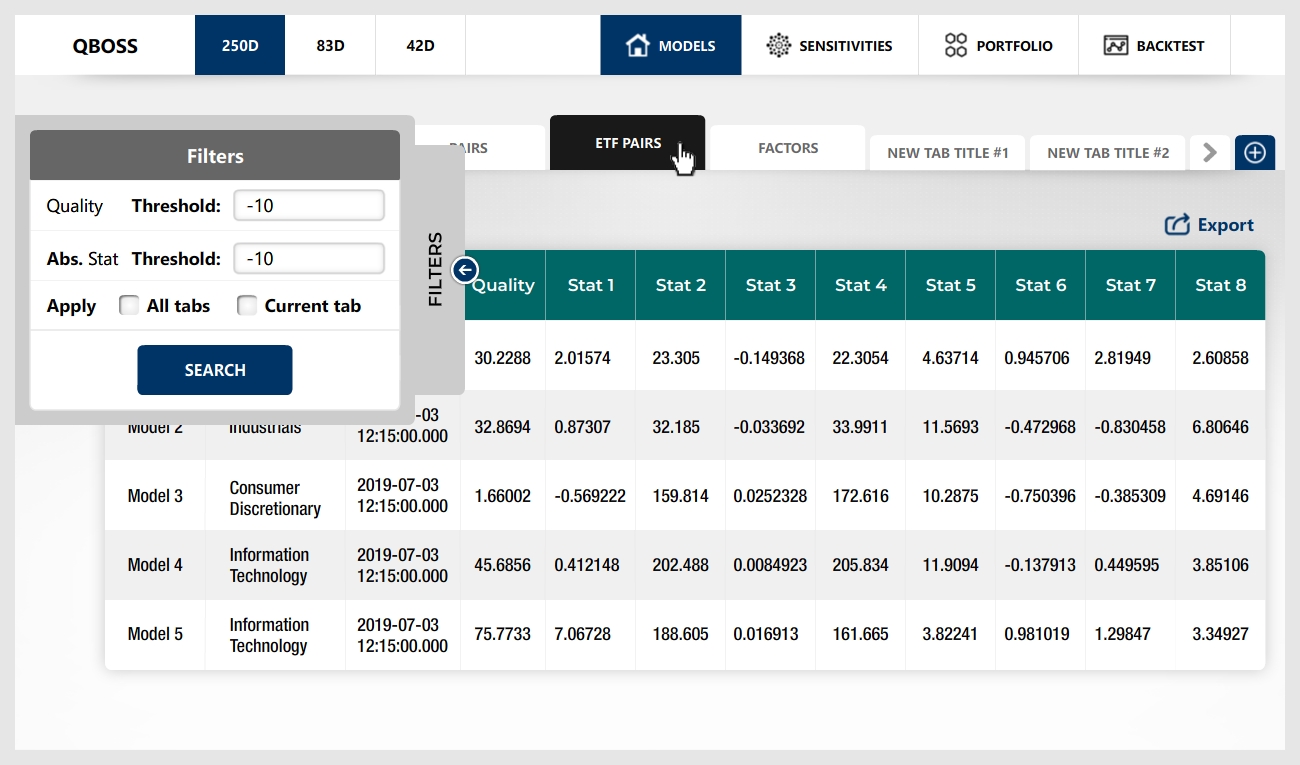Open New Tab Title #1
The height and width of the screenshot is (765, 1300).
[947, 153]
